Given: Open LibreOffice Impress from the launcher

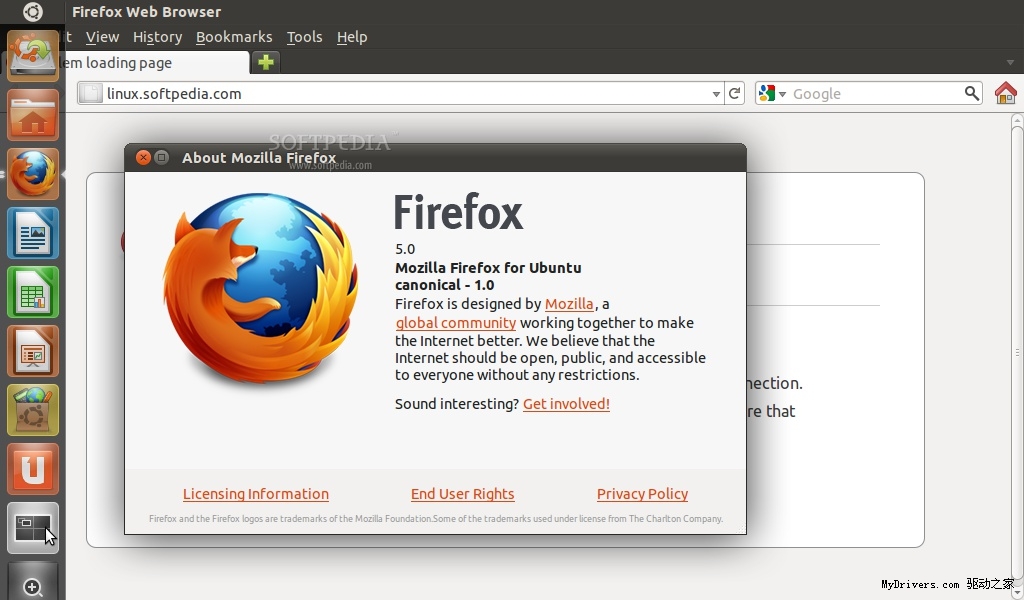Looking at the screenshot, I should [33, 351].
